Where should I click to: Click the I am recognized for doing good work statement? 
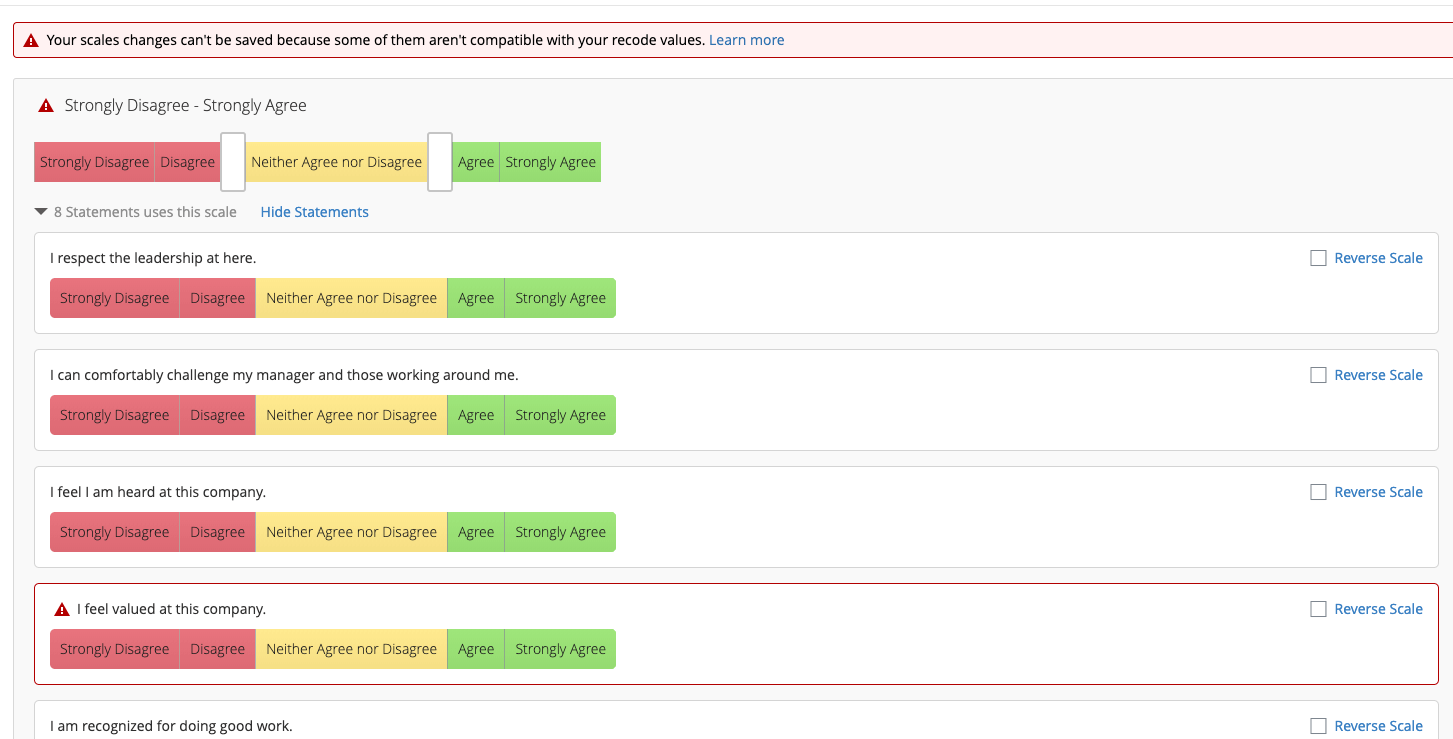click(x=171, y=726)
